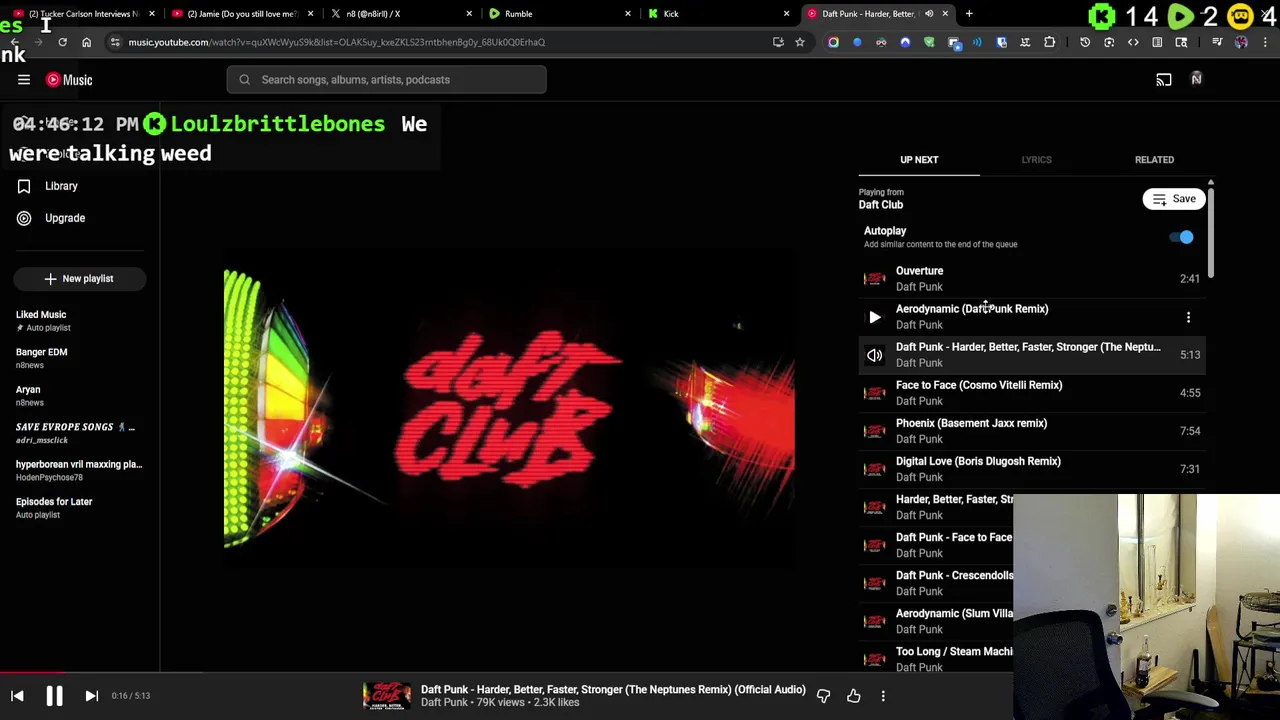Open options for Aerodynamic (Daft Punk Remix)

point(1188,317)
